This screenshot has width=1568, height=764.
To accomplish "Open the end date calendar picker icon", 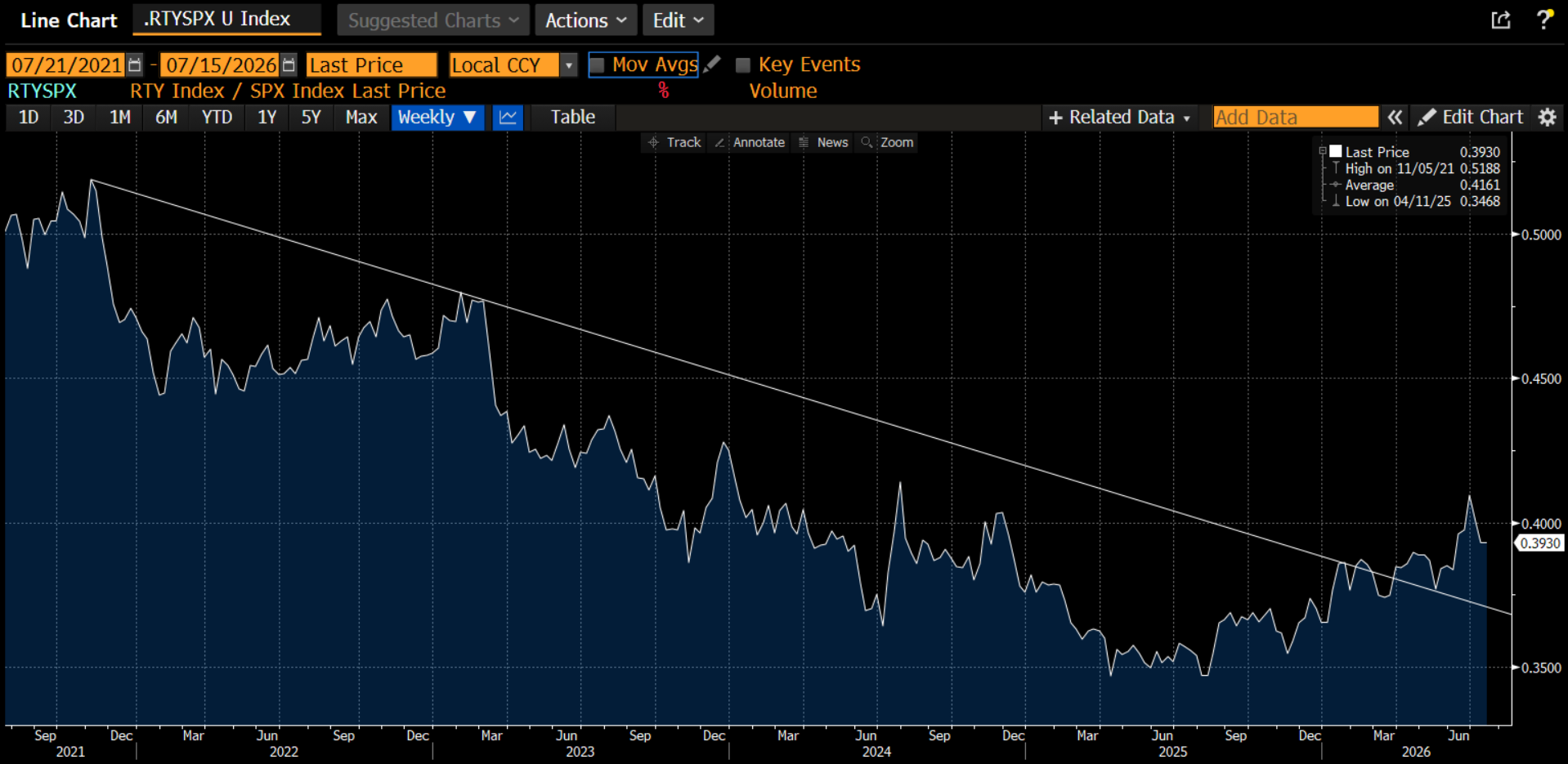I will pos(289,65).
